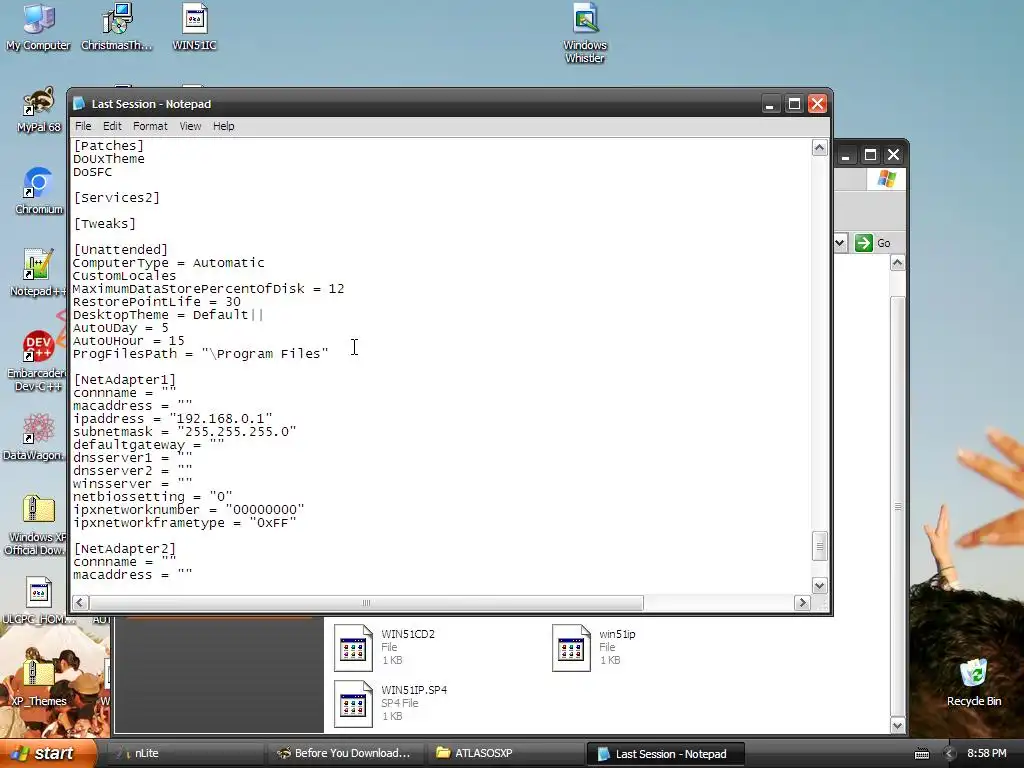Select the ULCPC_HOM... file icon
The width and height of the screenshot is (1024, 768).
point(39,600)
